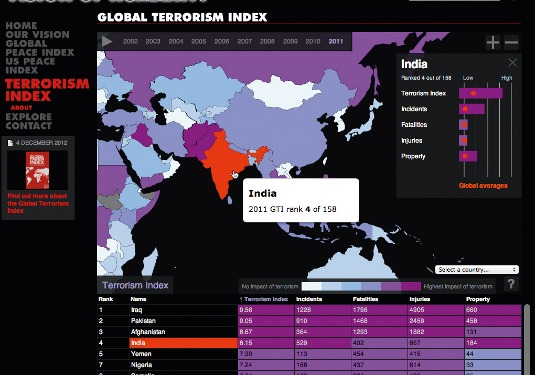Viewport: 535px width, 375px height.
Task: Select year 2002 on timeline
Action: pos(130,41)
